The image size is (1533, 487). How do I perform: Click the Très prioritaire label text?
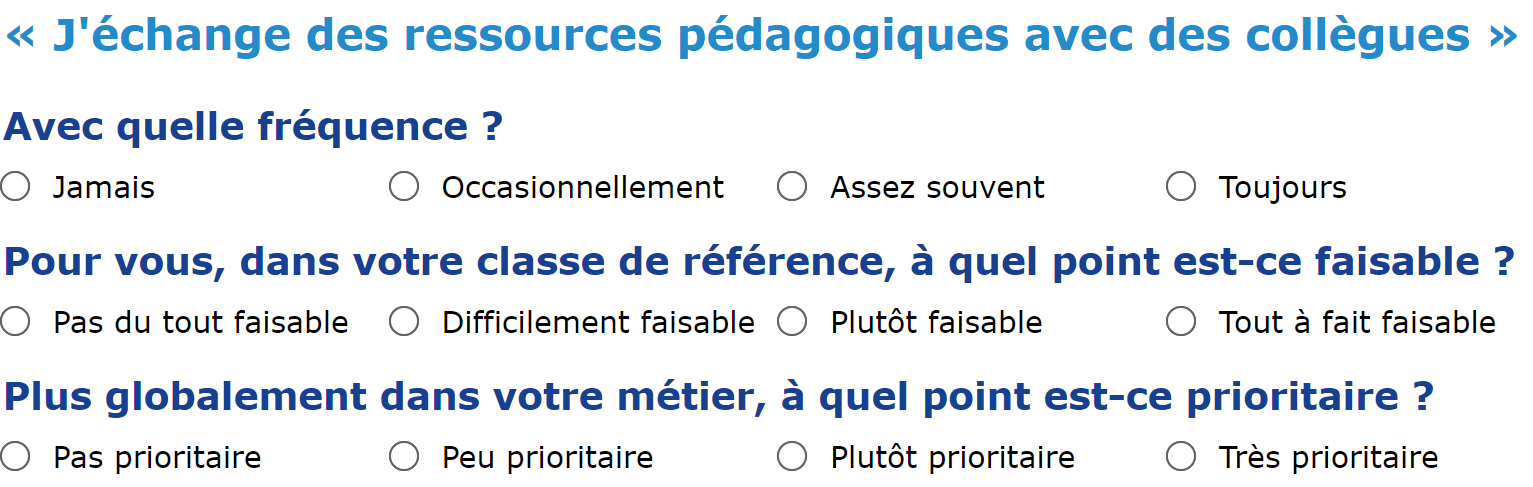pyautogui.click(x=1328, y=458)
